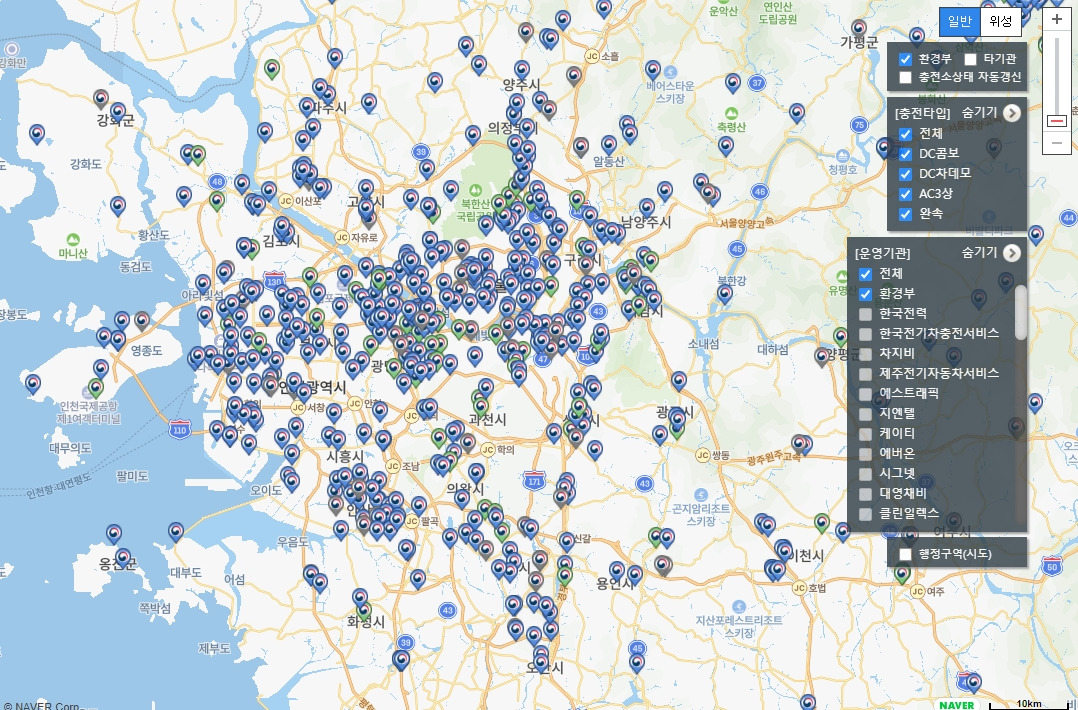1078x710 pixels.
Task: Check the 케이티 operator box
Action: (866, 434)
